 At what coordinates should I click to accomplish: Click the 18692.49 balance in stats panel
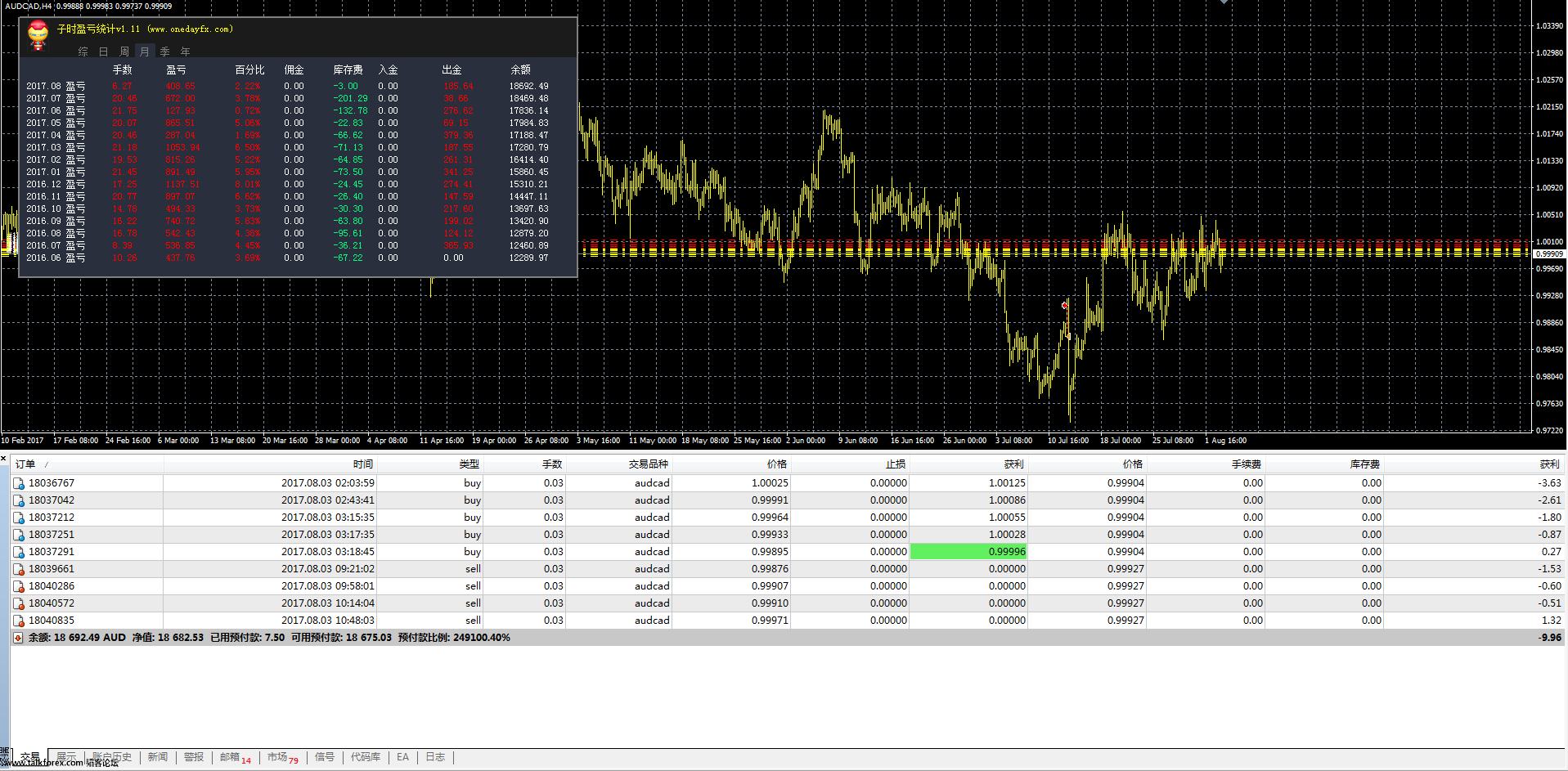[529, 86]
